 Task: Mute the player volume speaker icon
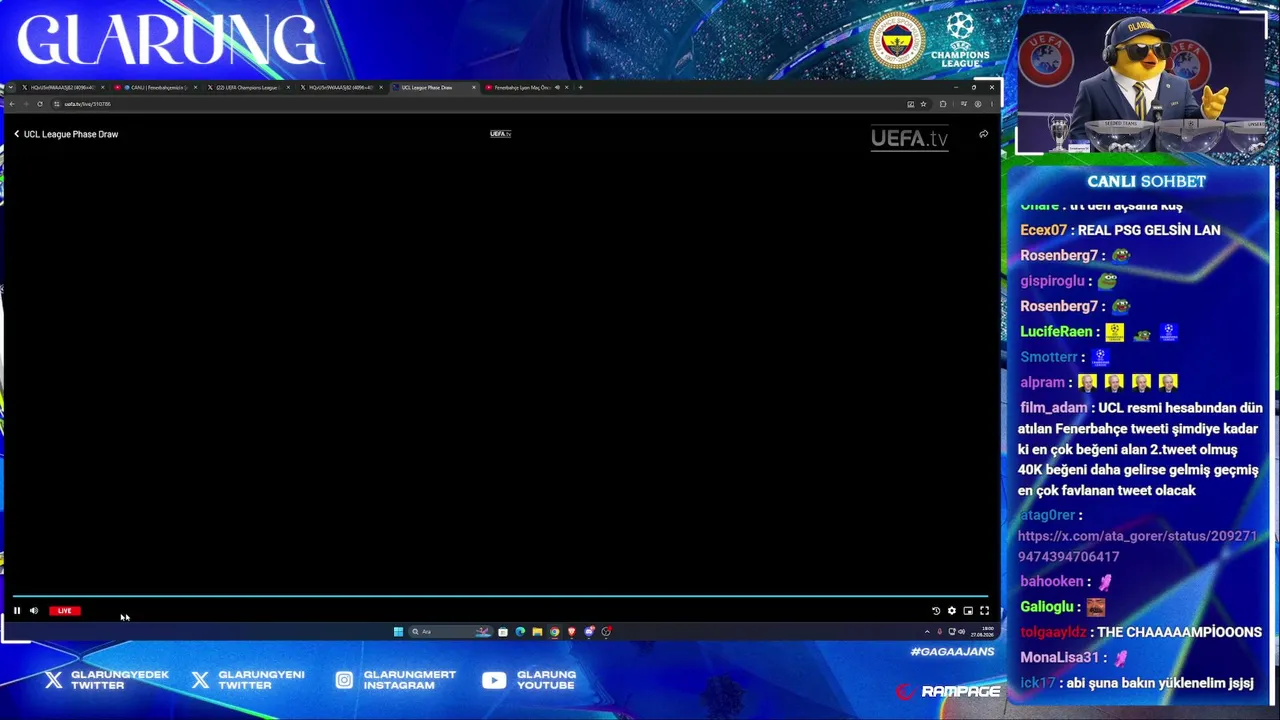[34, 610]
